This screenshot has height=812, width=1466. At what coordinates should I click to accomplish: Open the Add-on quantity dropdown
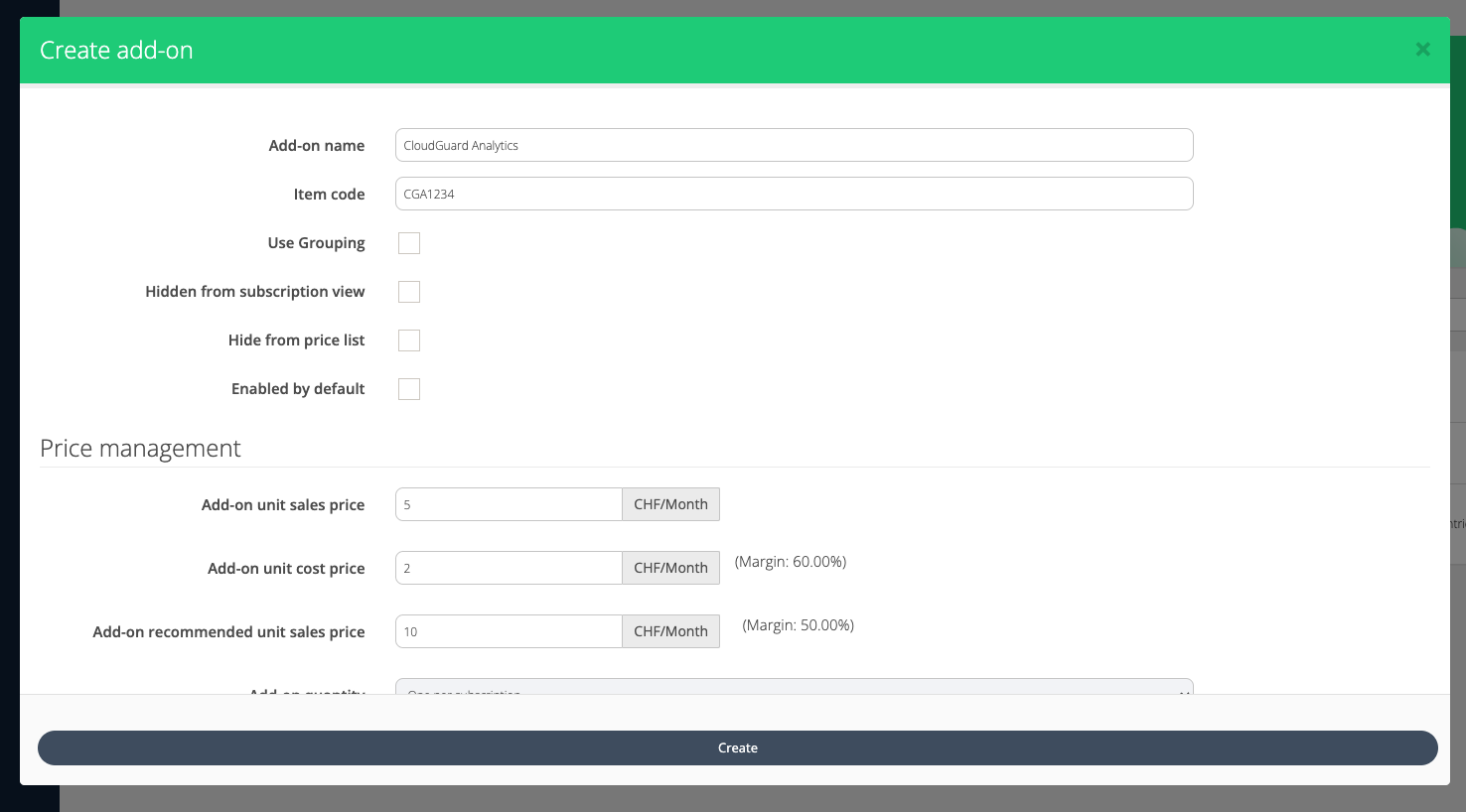pos(794,687)
